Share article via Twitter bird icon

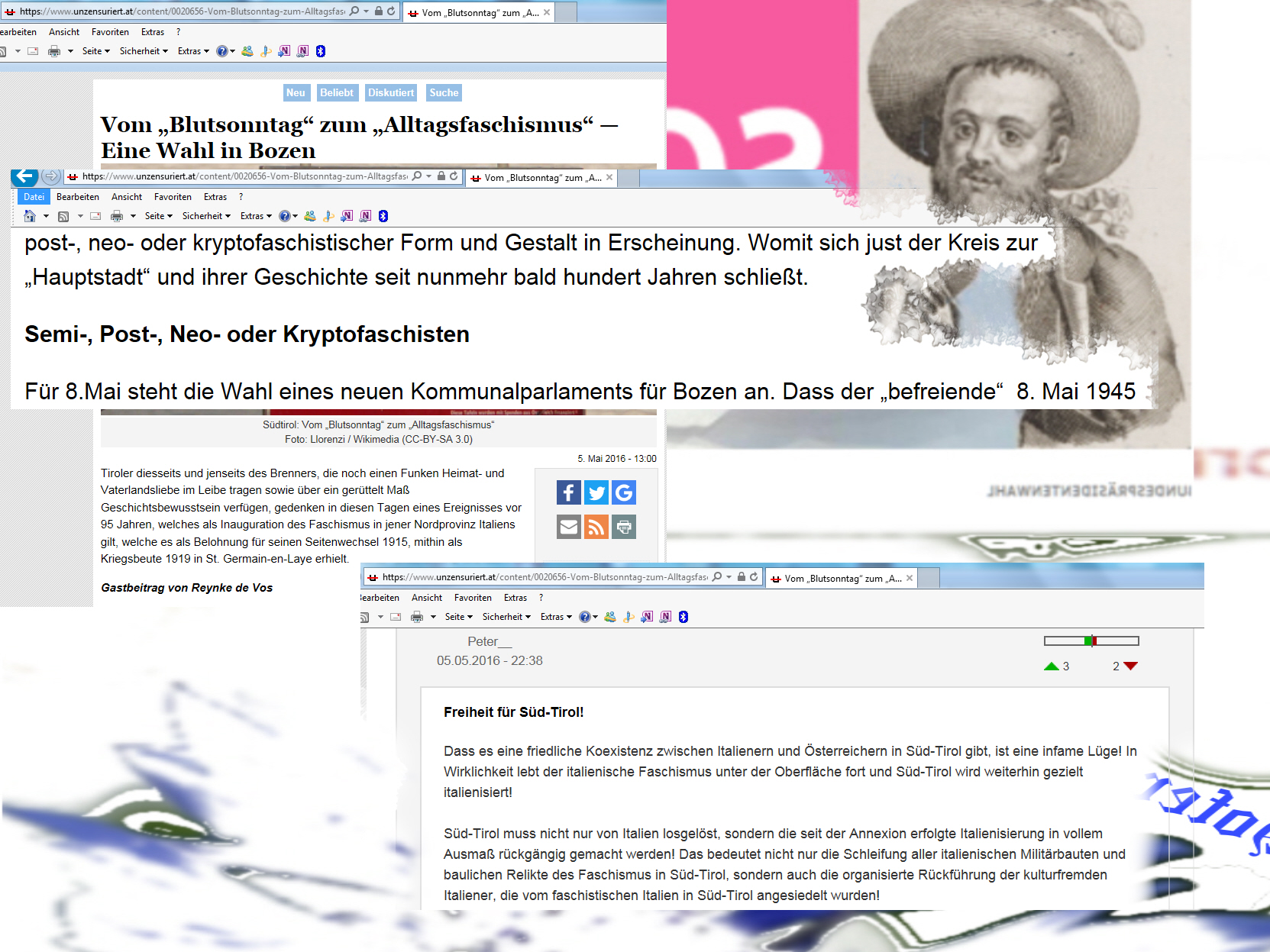596,492
